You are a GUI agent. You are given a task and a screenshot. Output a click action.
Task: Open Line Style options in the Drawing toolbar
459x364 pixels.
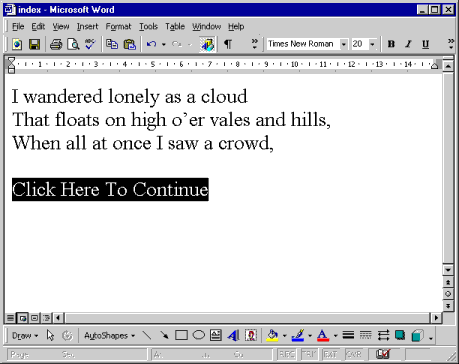coord(348,335)
